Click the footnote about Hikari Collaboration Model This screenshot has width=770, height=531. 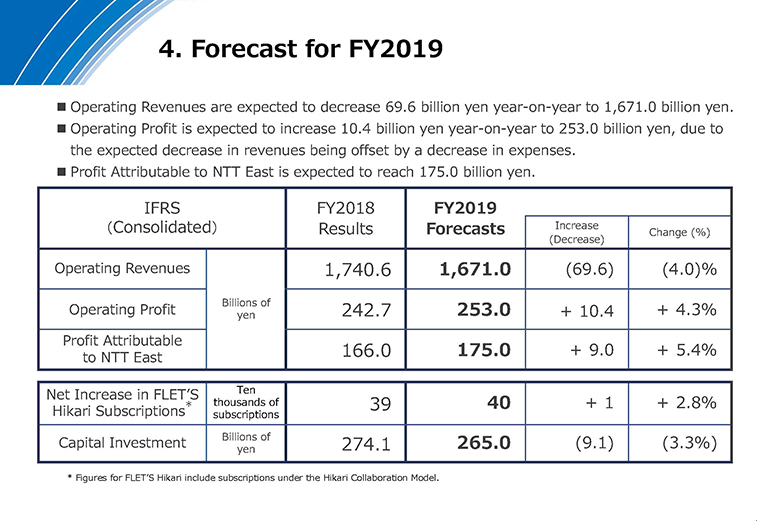(x=253, y=477)
